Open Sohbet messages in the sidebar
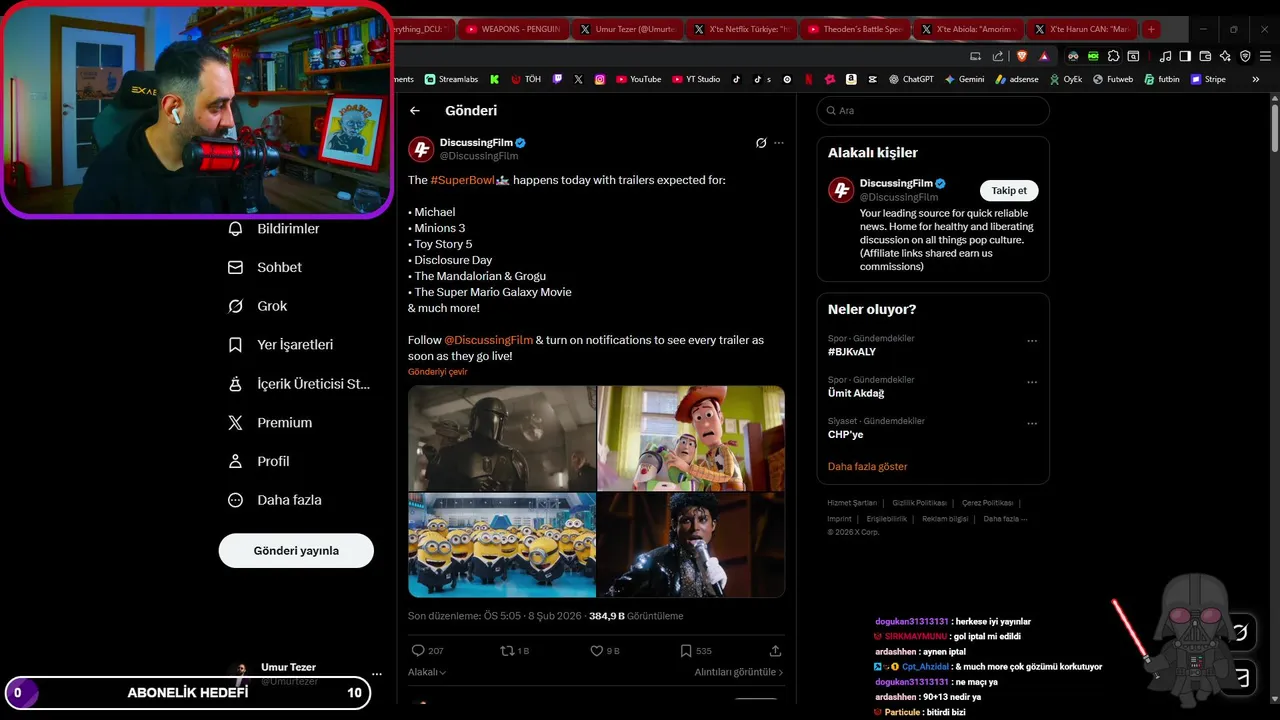Image resolution: width=1280 pixels, height=720 pixels. [265, 268]
